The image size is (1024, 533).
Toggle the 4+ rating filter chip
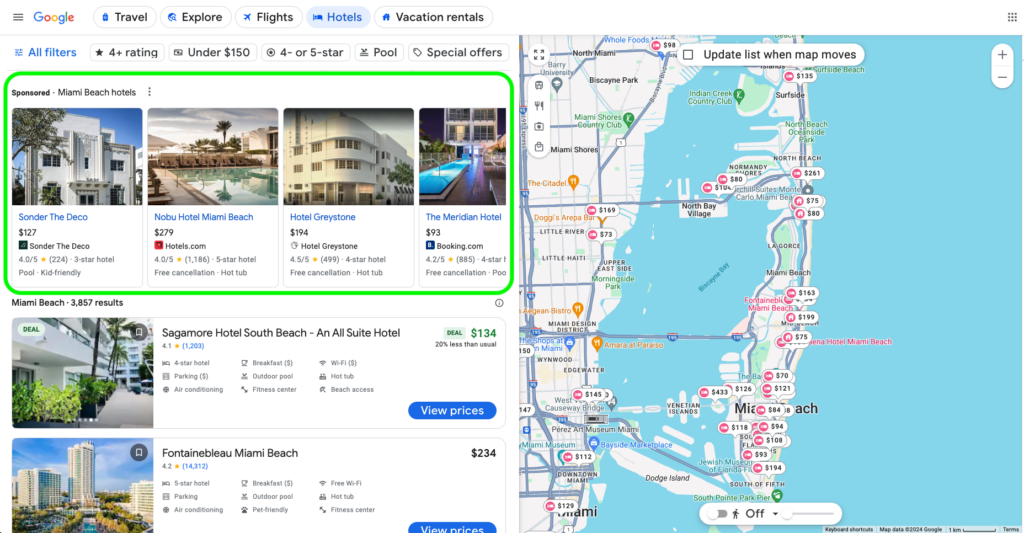(x=127, y=52)
